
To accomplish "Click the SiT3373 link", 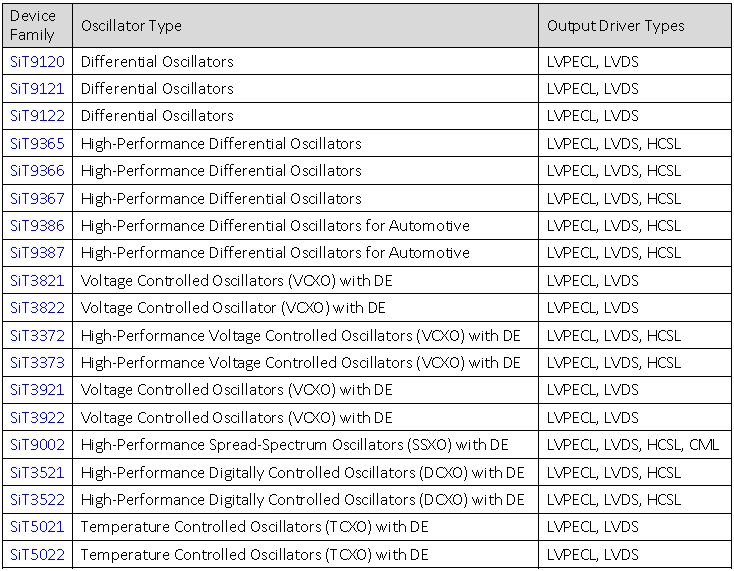I will (x=37, y=363).
